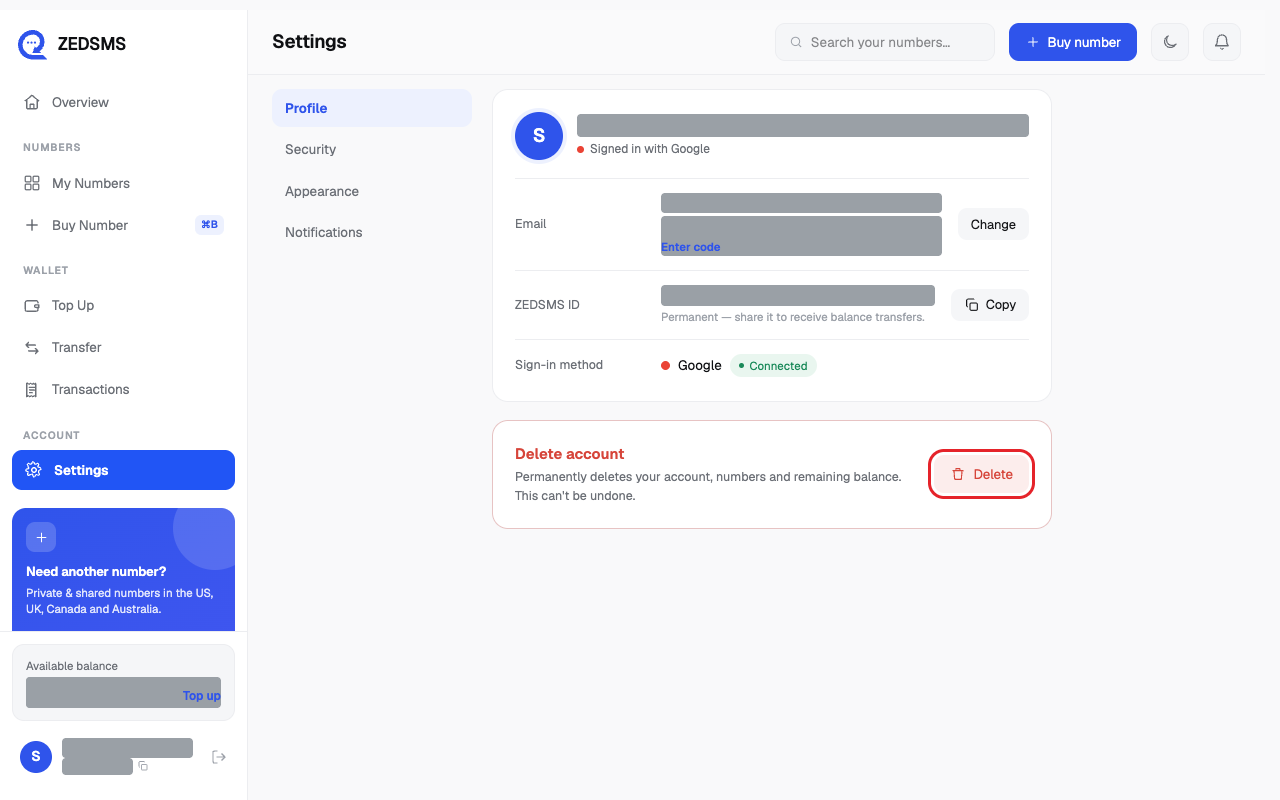Click the Need another number? promo card
Image resolution: width=1280 pixels, height=800 pixels.
pos(124,570)
